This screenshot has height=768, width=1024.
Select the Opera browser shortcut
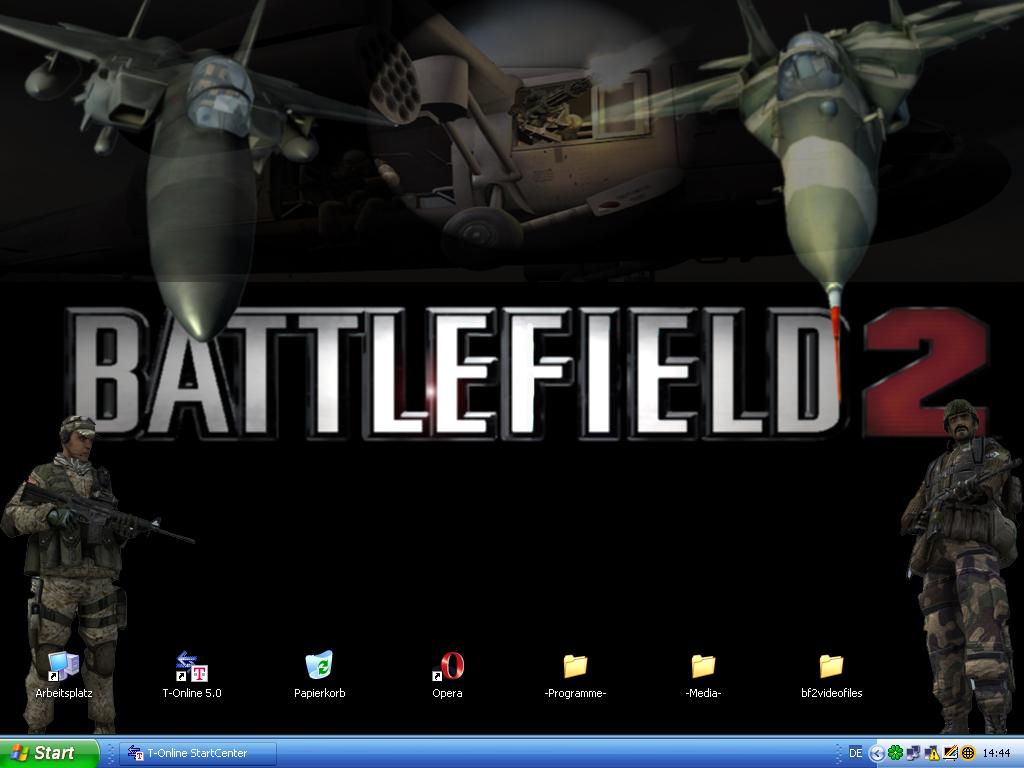pyautogui.click(x=447, y=675)
